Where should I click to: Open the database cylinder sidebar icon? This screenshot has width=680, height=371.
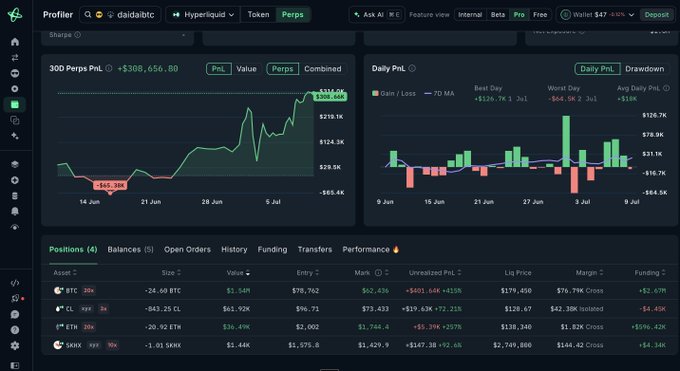[x=15, y=196]
